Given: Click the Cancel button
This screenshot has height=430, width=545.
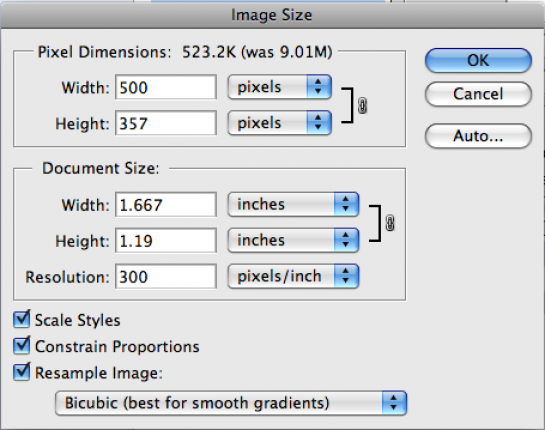Looking at the screenshot, I should pyautogui.click(x=478, y=94).
